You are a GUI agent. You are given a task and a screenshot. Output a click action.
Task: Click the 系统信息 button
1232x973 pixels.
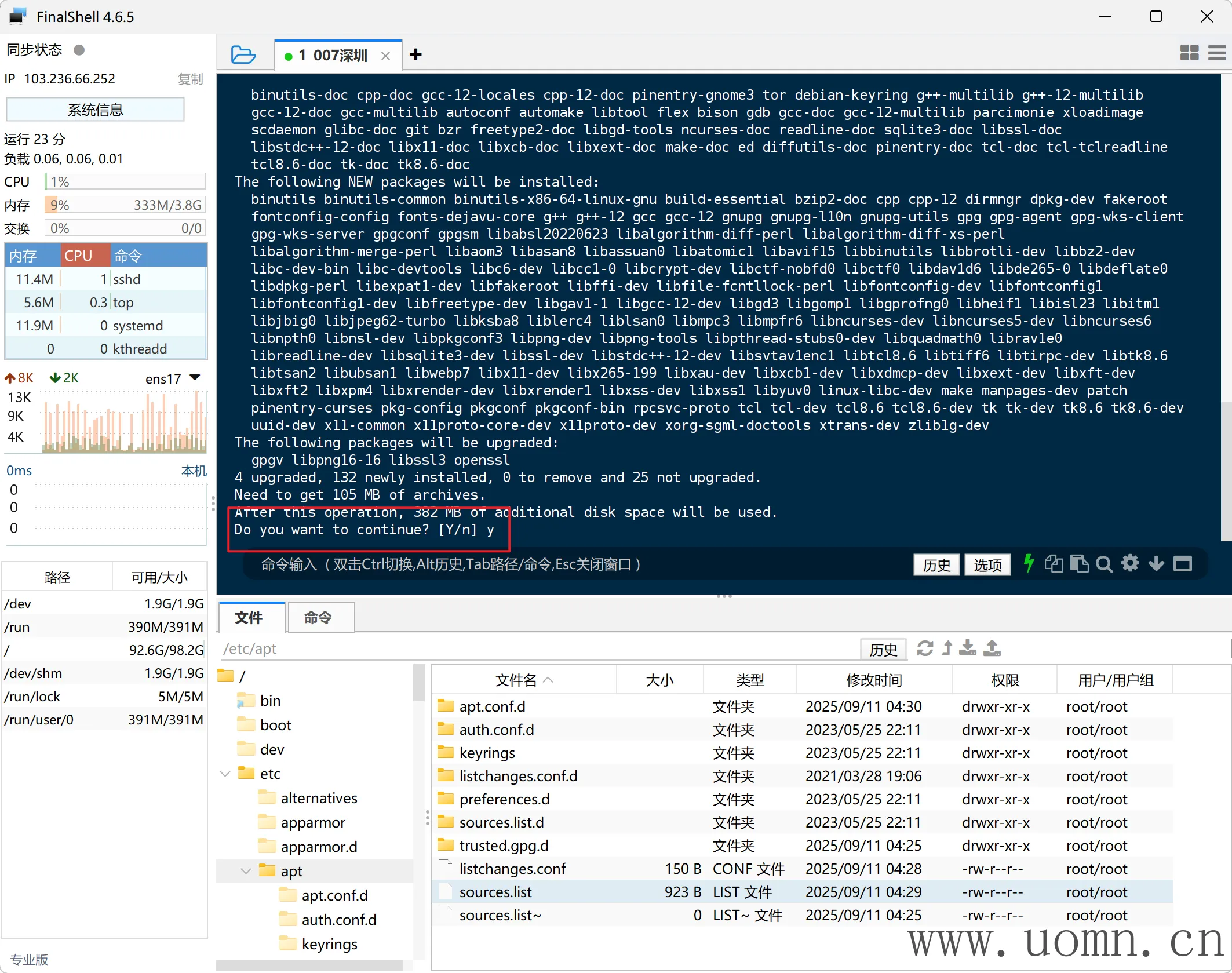click(96, 110)
